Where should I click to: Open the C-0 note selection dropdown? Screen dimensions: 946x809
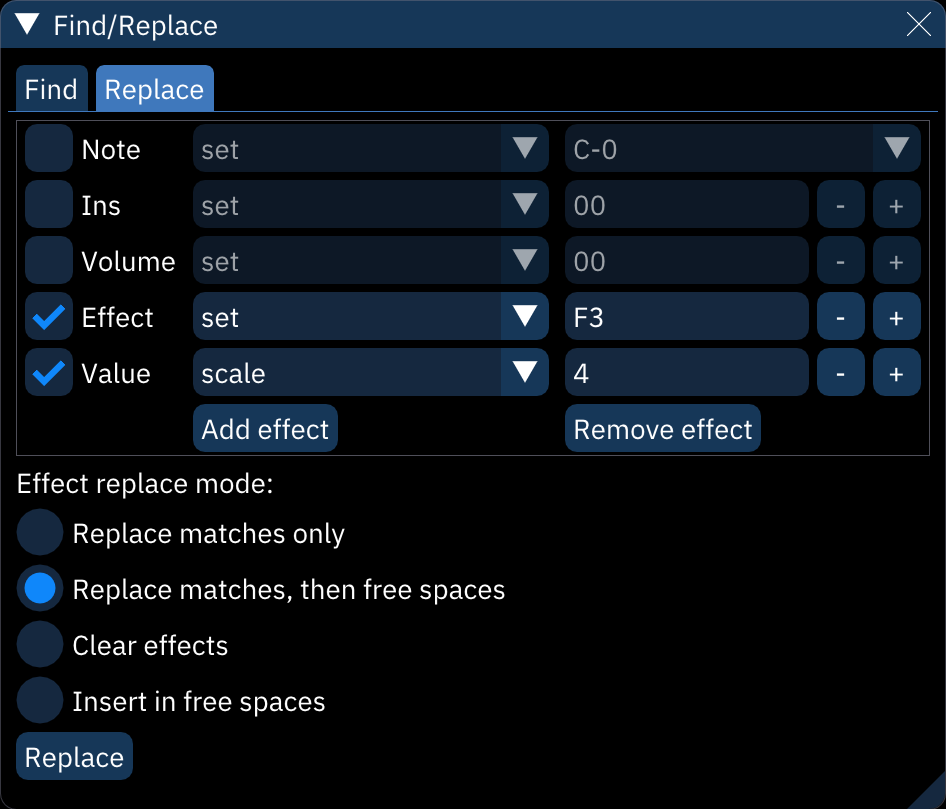tap(742, 148)
